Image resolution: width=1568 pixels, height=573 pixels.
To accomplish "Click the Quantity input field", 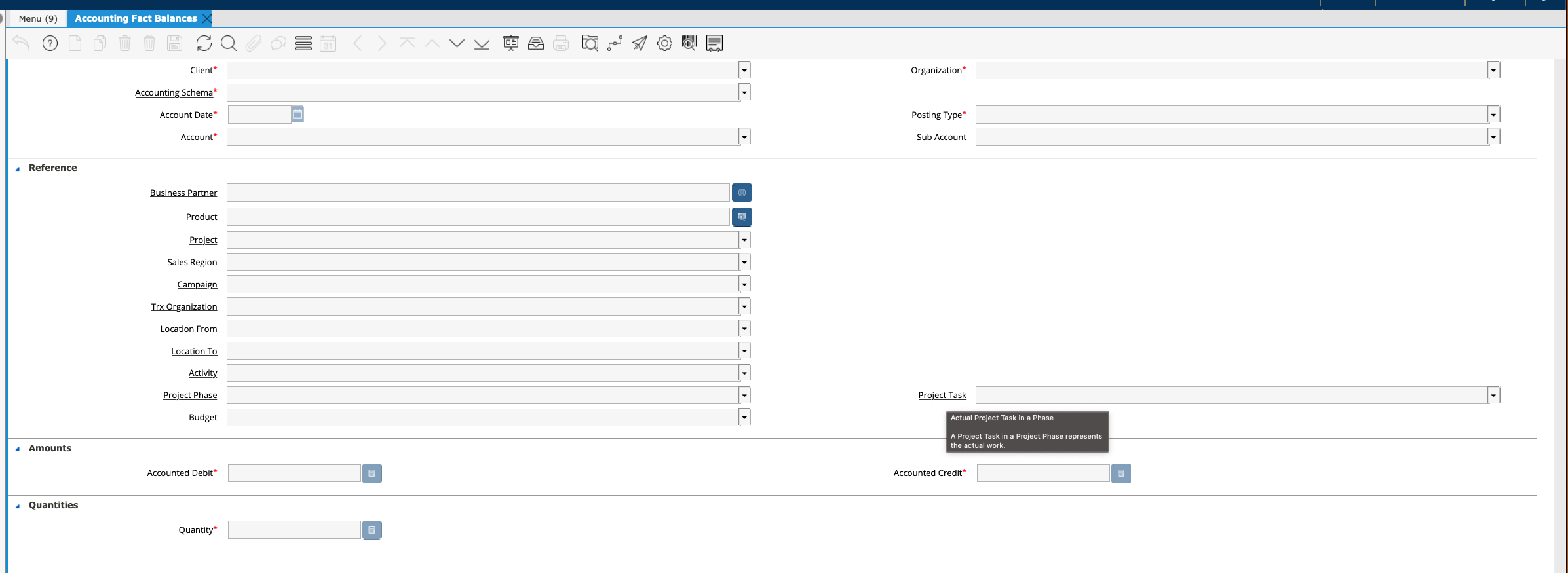I will [x=294, y=530].
